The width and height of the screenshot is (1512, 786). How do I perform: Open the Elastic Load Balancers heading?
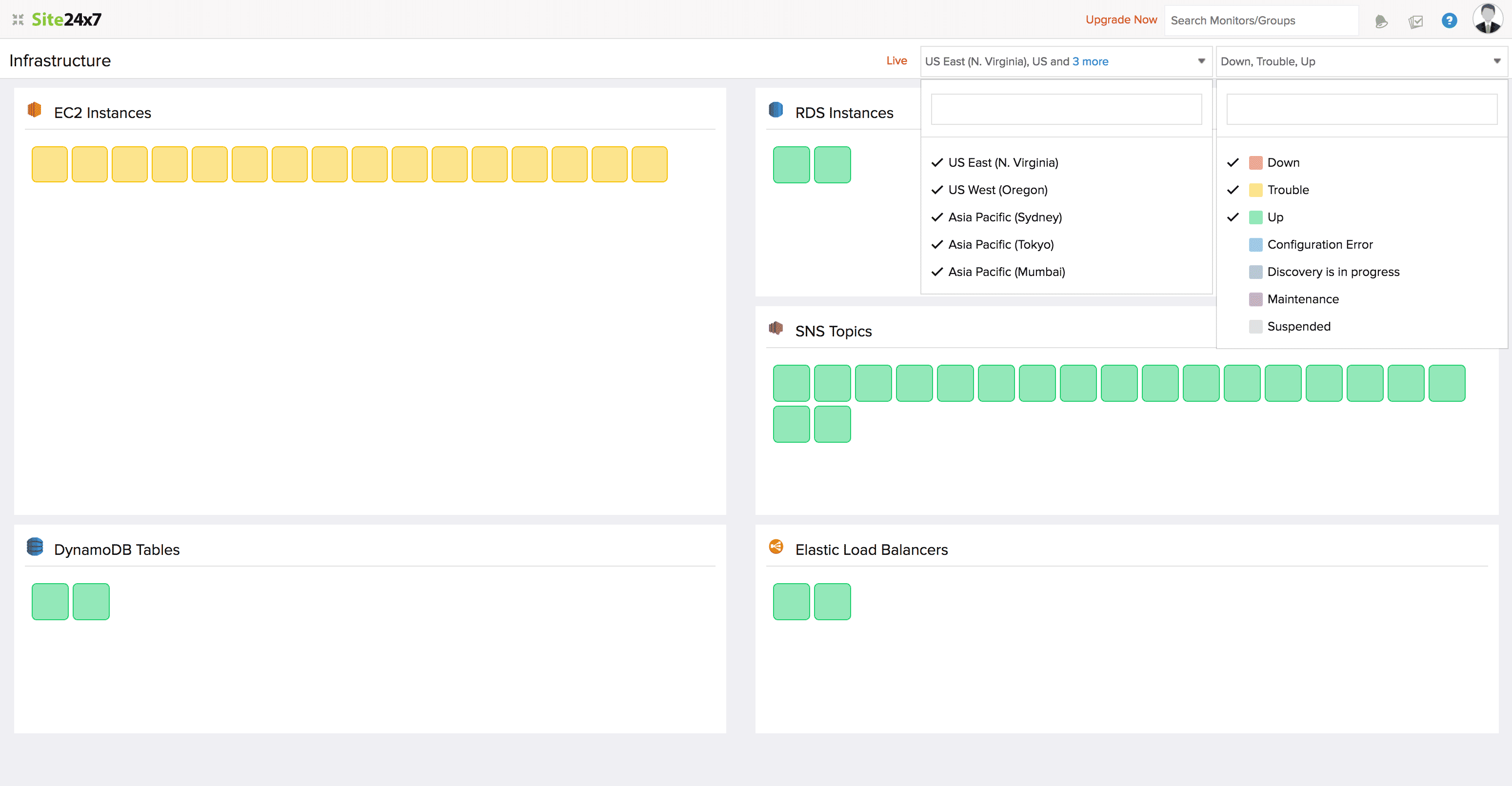tap(872, 550)
